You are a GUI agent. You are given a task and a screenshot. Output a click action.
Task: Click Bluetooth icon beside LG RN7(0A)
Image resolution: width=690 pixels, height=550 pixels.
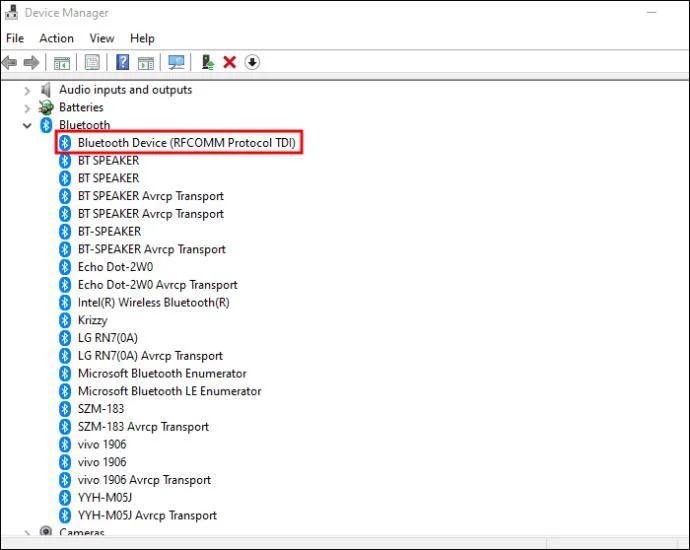pyautogui.click(x=65, y=338)
